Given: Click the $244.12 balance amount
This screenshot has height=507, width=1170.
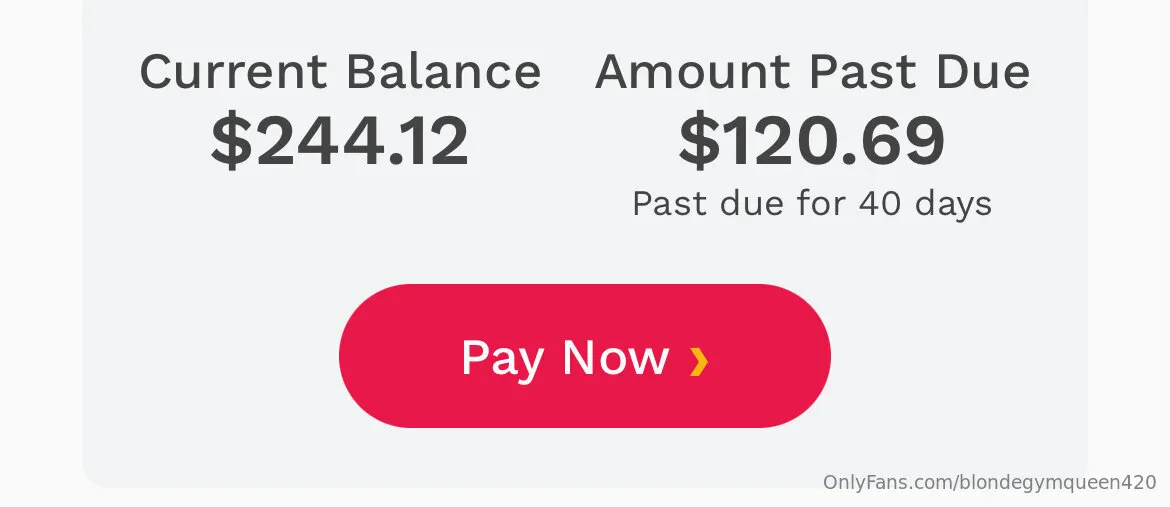Looking at the screenshot, I should tap(340, 141).
